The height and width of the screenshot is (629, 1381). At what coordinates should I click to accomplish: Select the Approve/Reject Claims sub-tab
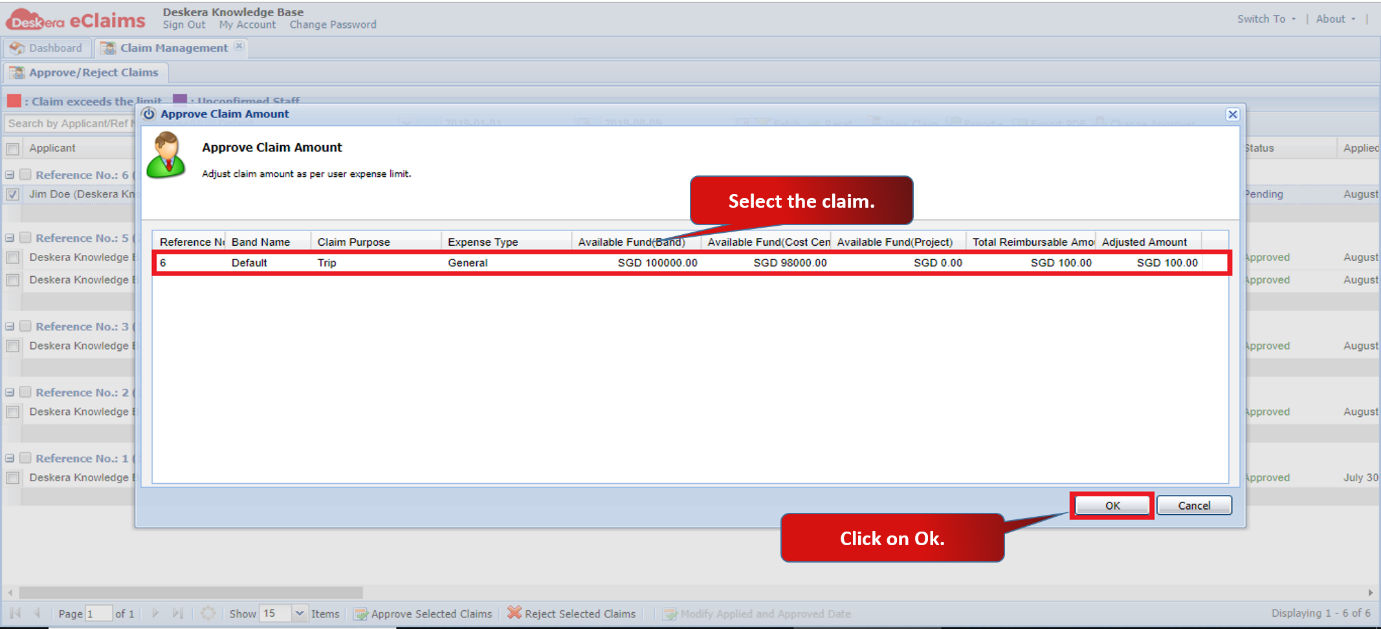point(86,73)
